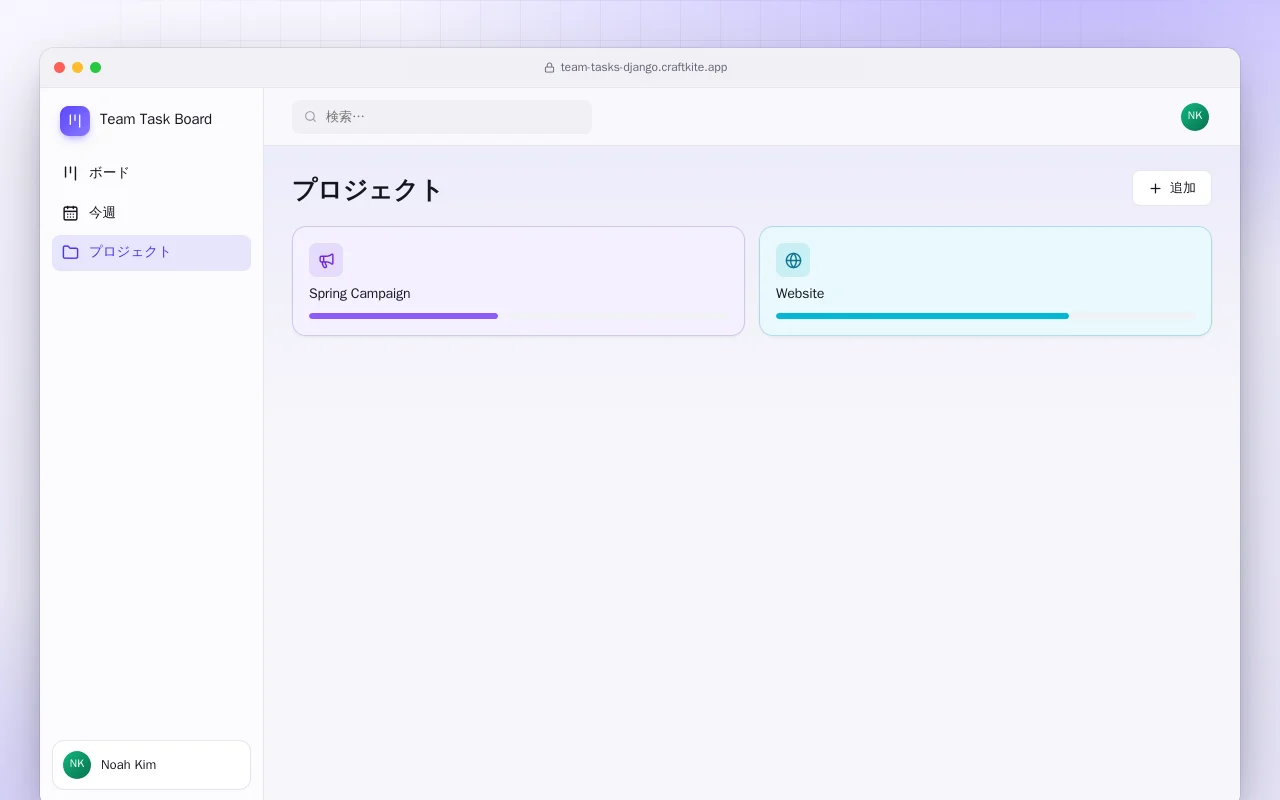This screenshot has height=800, width=1280.
Task: Click the megaphone icon on Spring Campaign card
Action: (326, 260)
